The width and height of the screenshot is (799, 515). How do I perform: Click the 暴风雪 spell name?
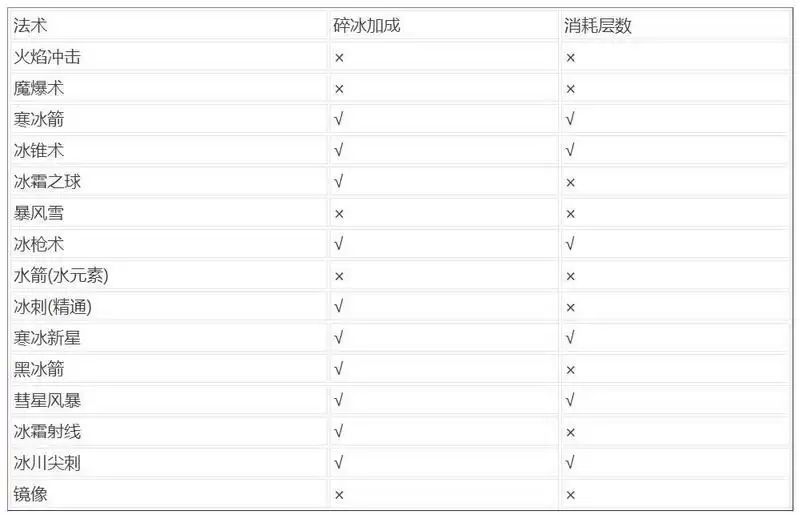[x=39, y=213]
